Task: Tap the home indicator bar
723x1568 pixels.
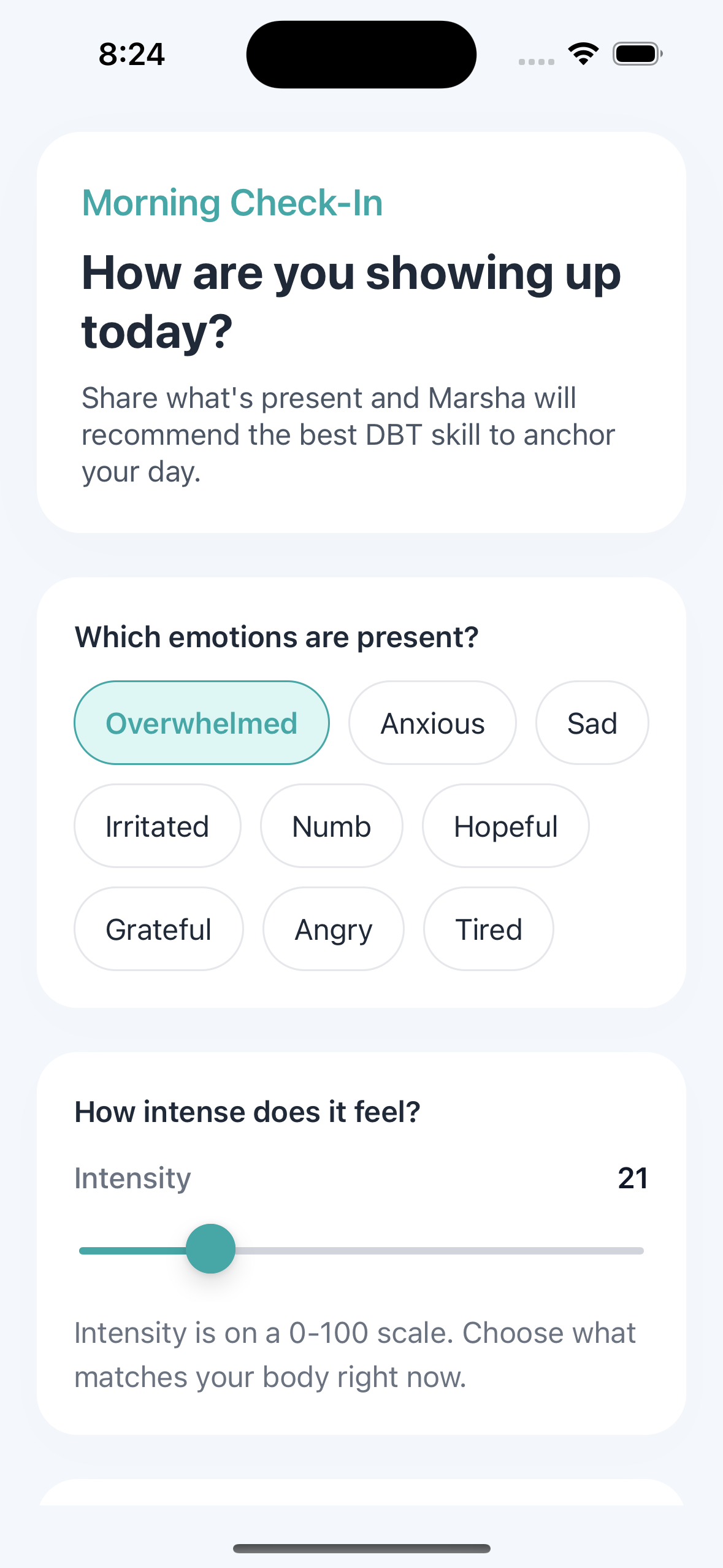Action: (x=362, y=1548)
